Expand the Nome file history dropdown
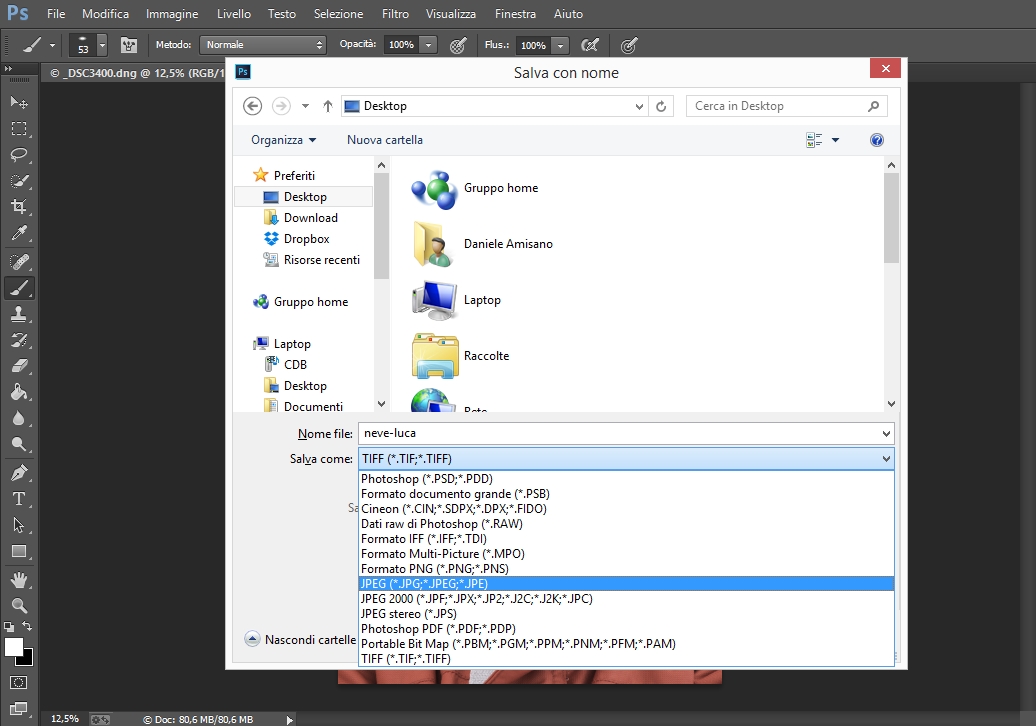Image resolution: width=1036 pixels, height=726 pixels. (886, 434)
